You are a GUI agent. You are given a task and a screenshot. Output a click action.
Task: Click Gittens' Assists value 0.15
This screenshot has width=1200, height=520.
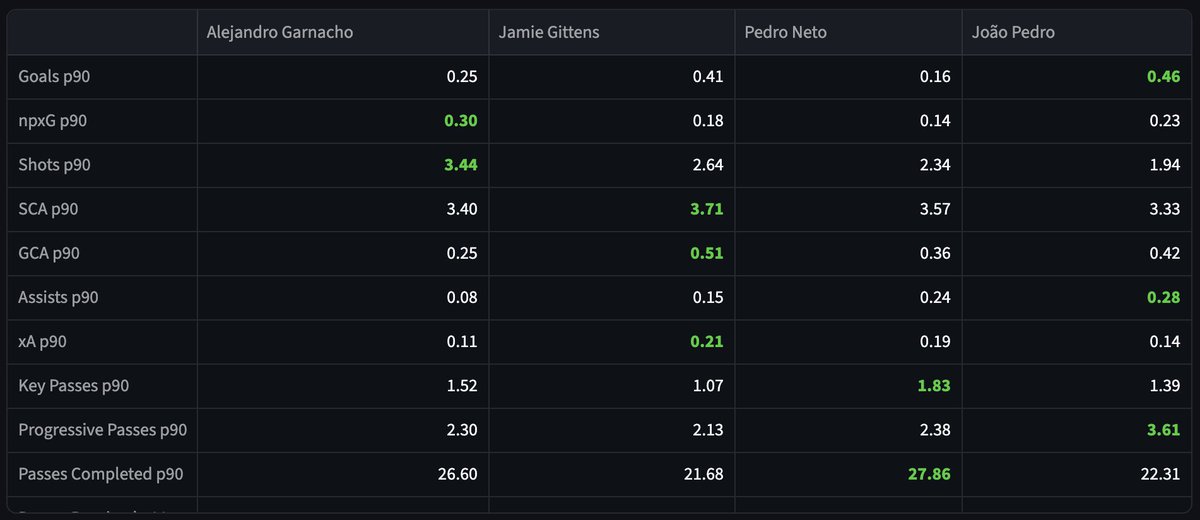(707, 297)
